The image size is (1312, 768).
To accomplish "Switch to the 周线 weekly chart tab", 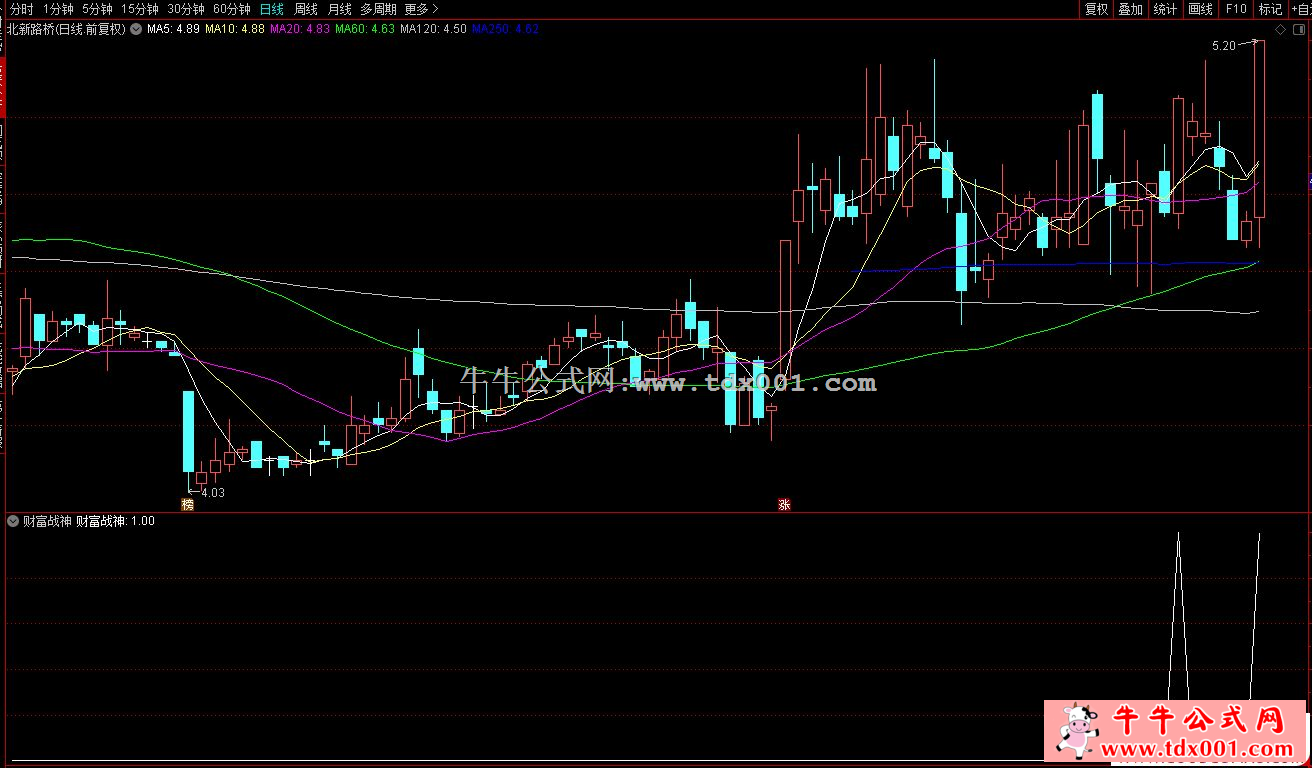I will click(x=305, y=9).
